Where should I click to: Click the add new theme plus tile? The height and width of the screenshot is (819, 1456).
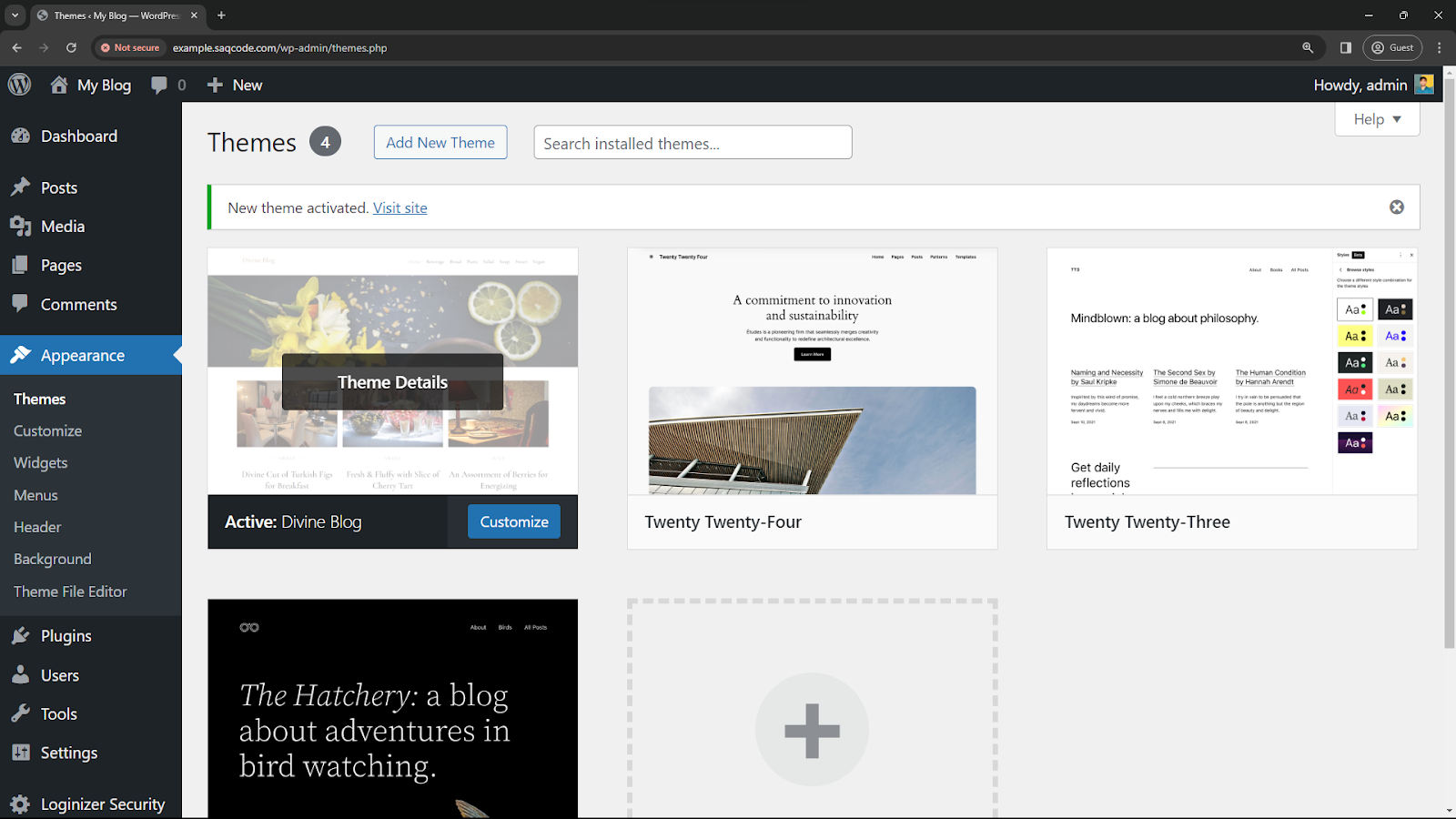(x=812, y=709)
